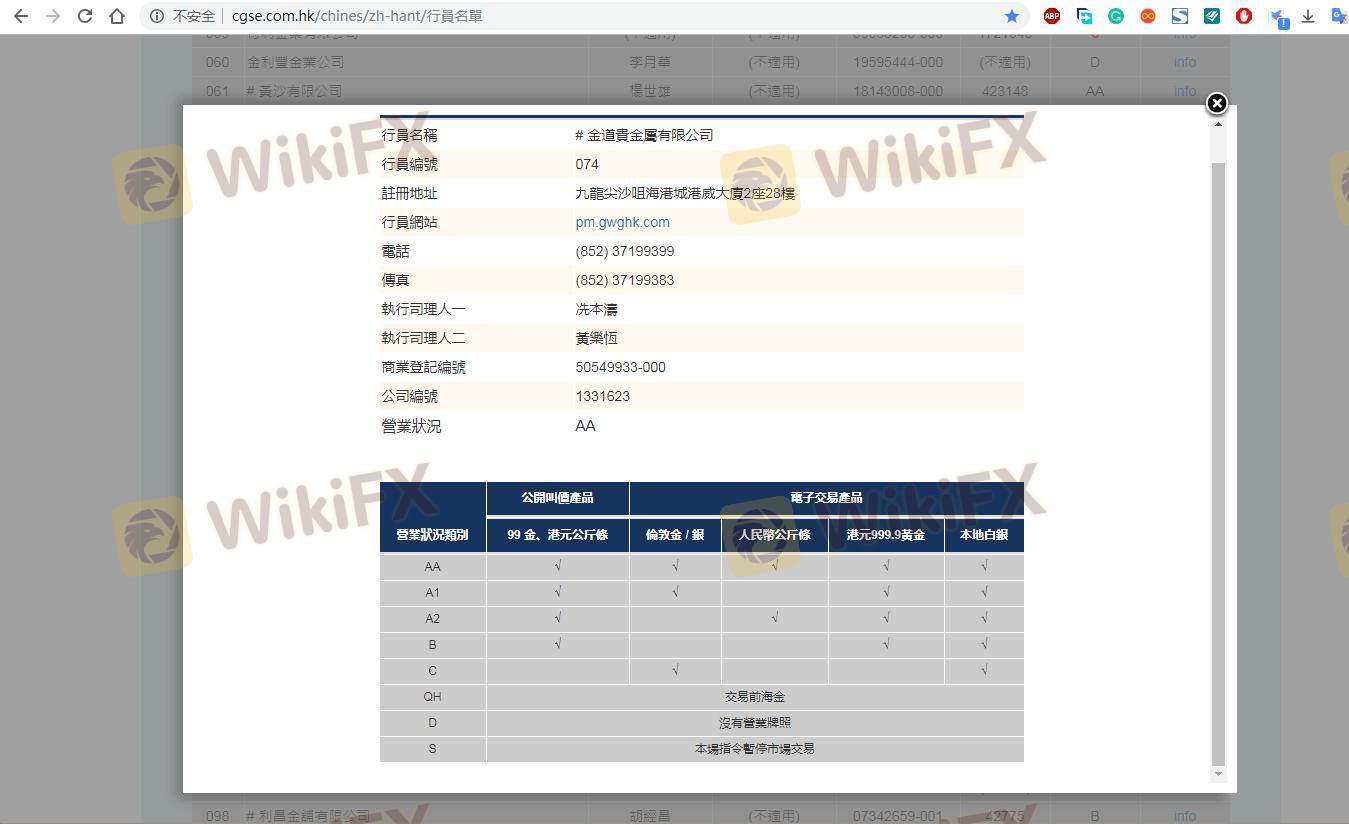The image size is (1349, 824).
Task: Click the browser back arrow
Action: click(21, 16)
